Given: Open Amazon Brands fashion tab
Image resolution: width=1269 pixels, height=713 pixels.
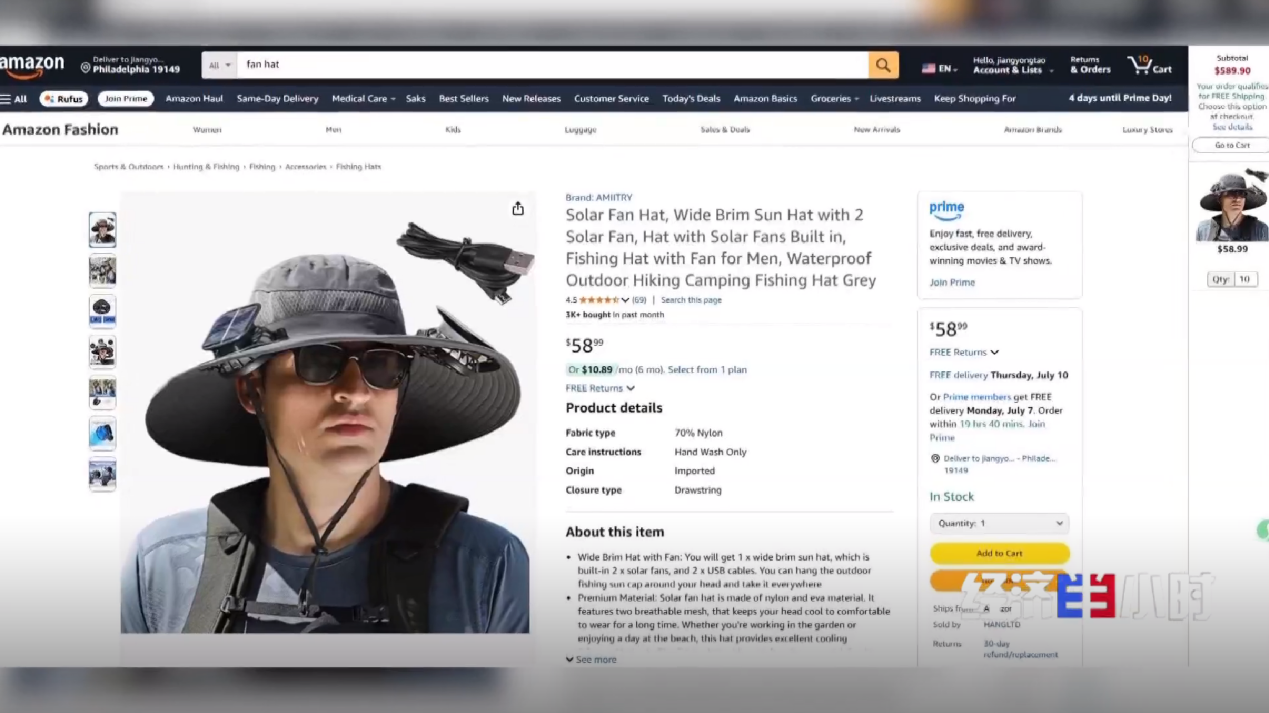Looking at the screenshot, I should pyautogui.click(x=1033, y=130).
